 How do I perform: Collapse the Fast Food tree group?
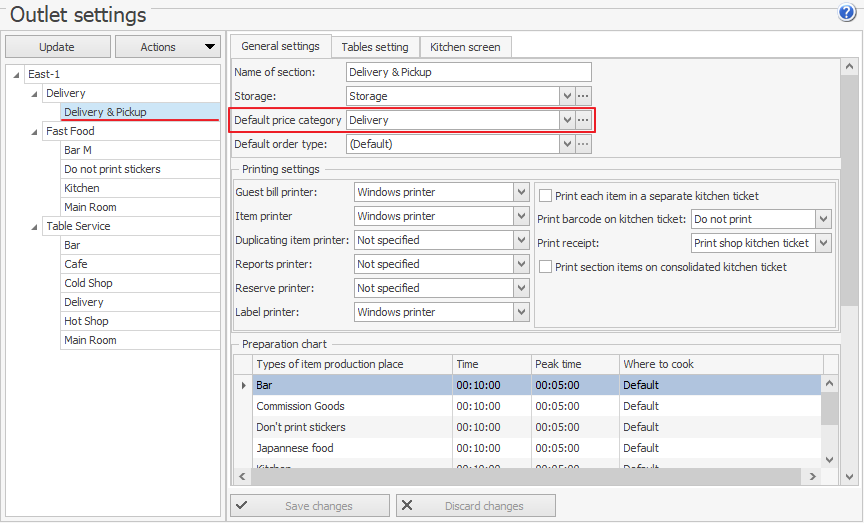35,132
